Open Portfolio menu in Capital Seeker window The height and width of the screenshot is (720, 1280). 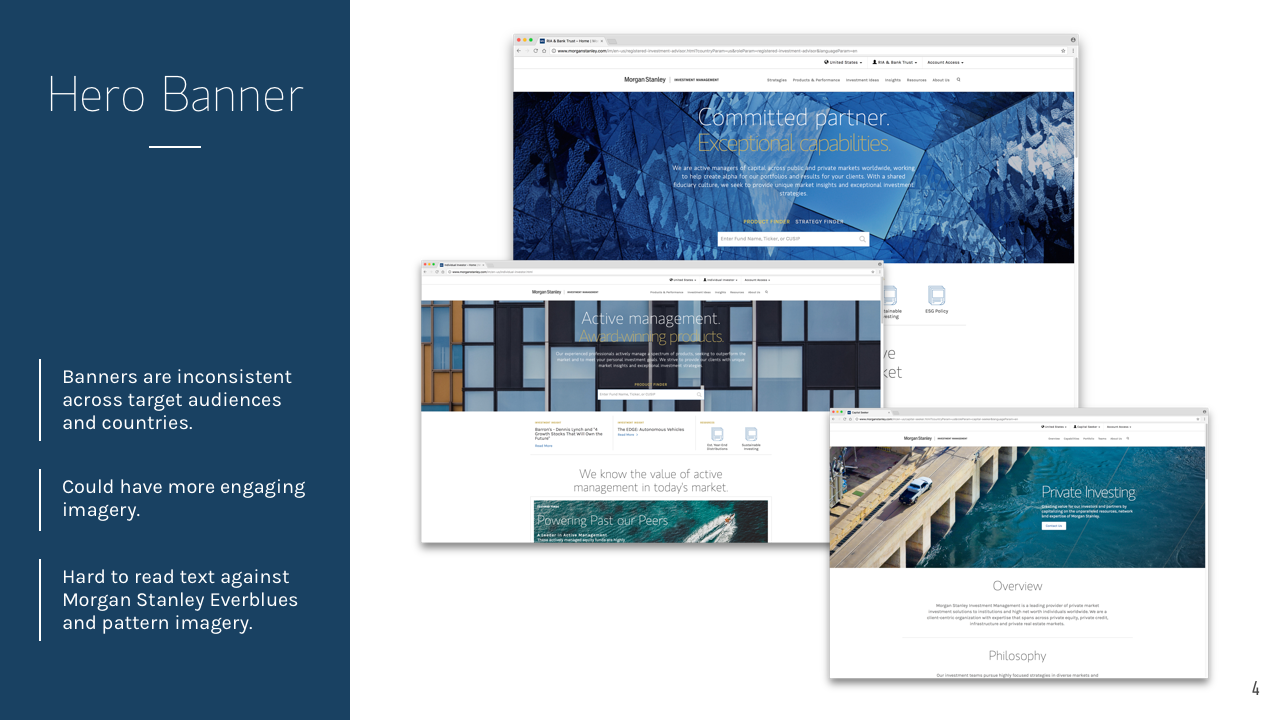tap(1089, 439)
